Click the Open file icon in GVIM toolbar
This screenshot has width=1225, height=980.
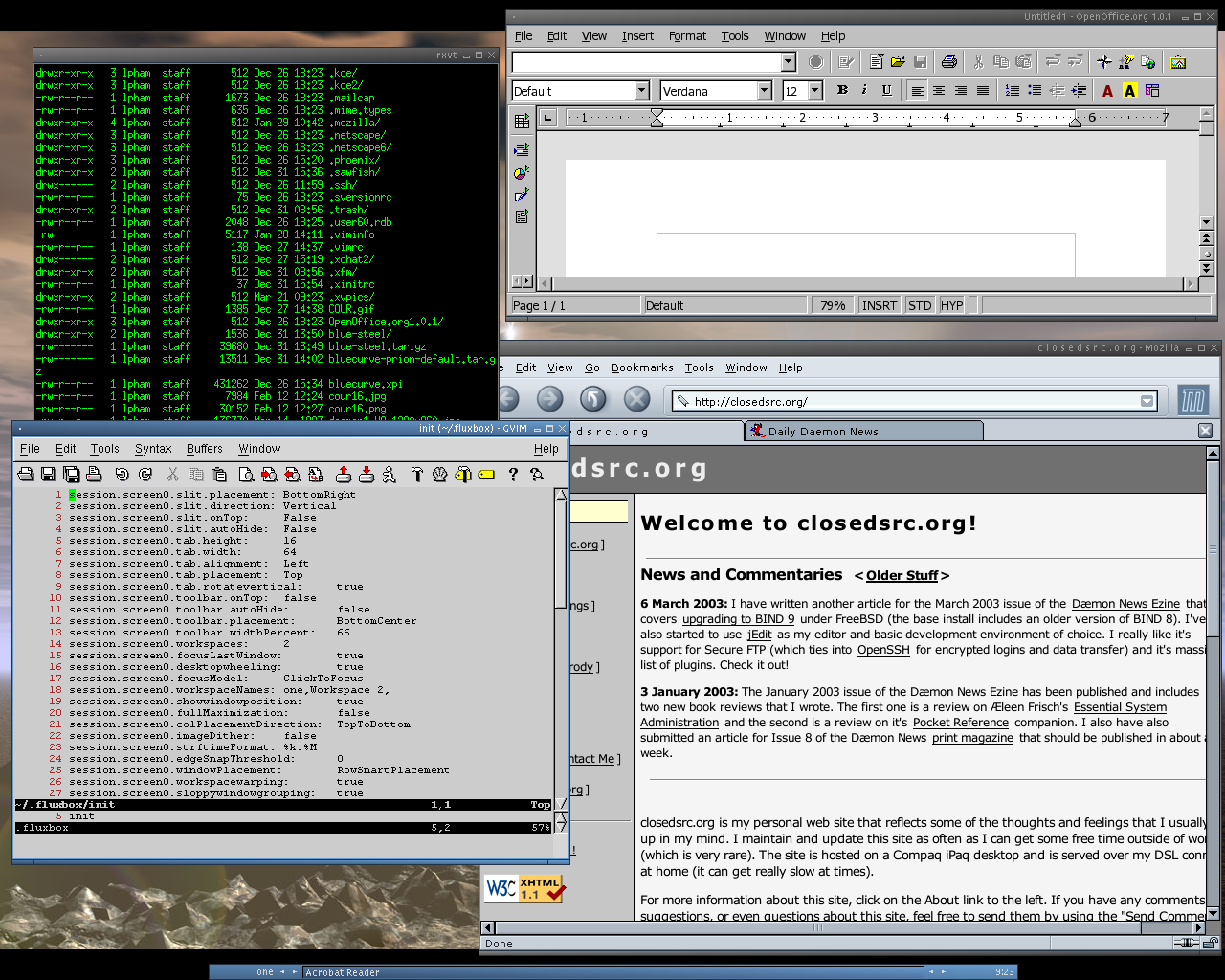pos(26,474)
